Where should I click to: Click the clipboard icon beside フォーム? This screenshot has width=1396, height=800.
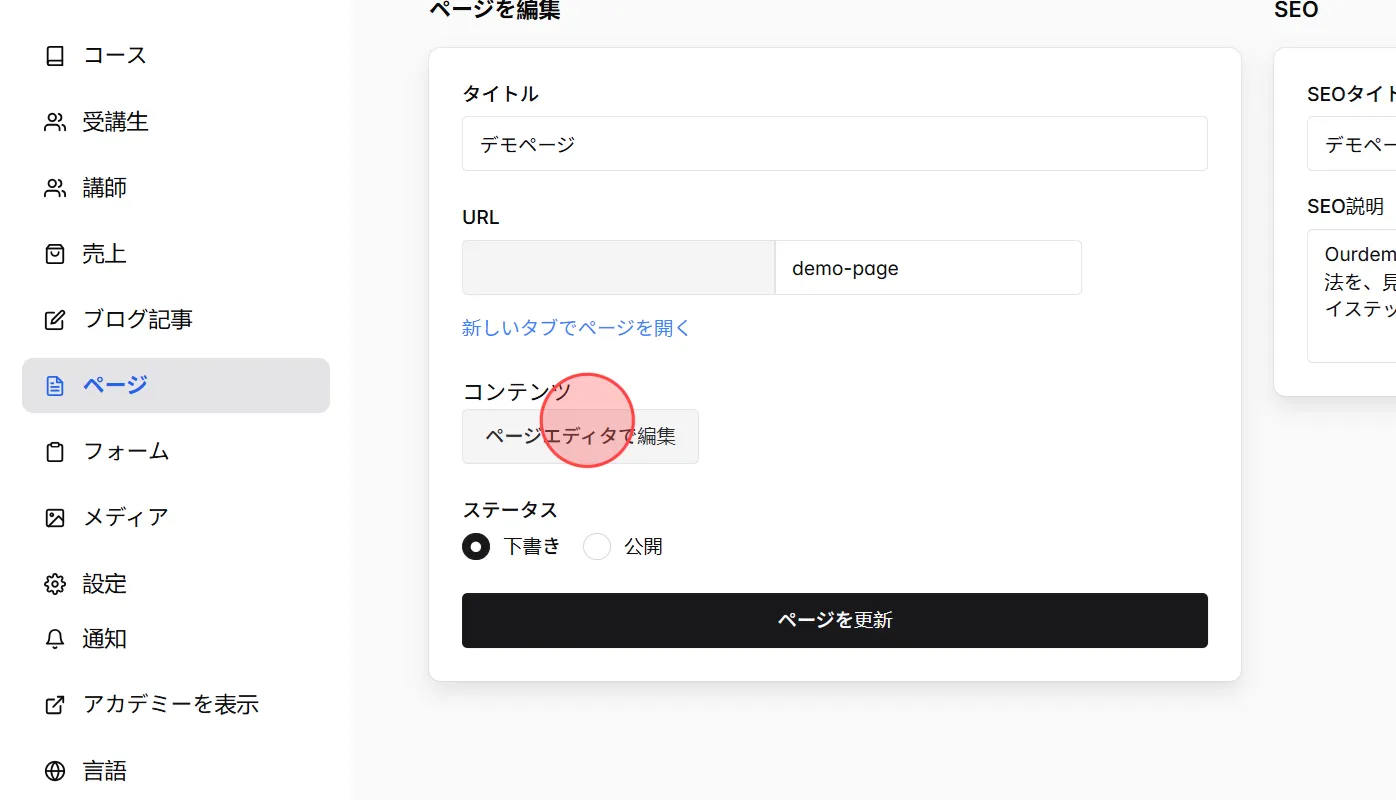(55, 452)
